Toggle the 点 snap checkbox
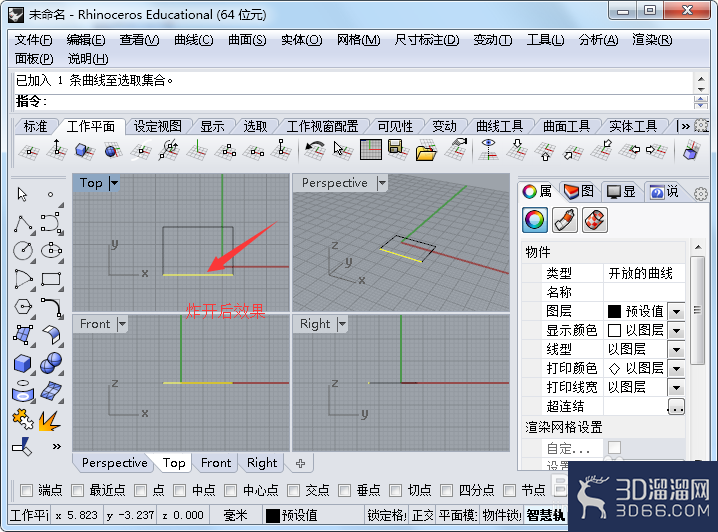Viewport: 718px width, 532px height. click(x=140, y=490)
